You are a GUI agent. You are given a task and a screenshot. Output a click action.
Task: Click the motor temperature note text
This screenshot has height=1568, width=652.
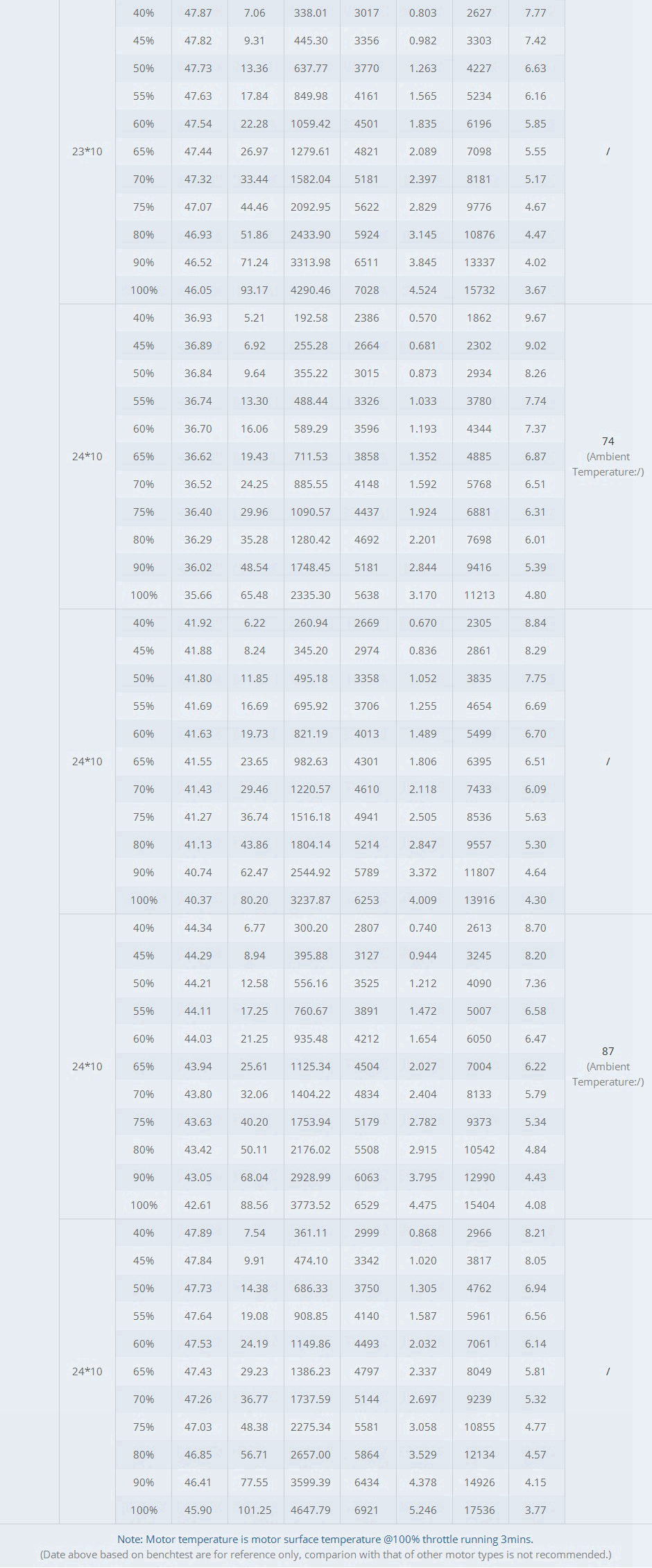[325, 1539]
